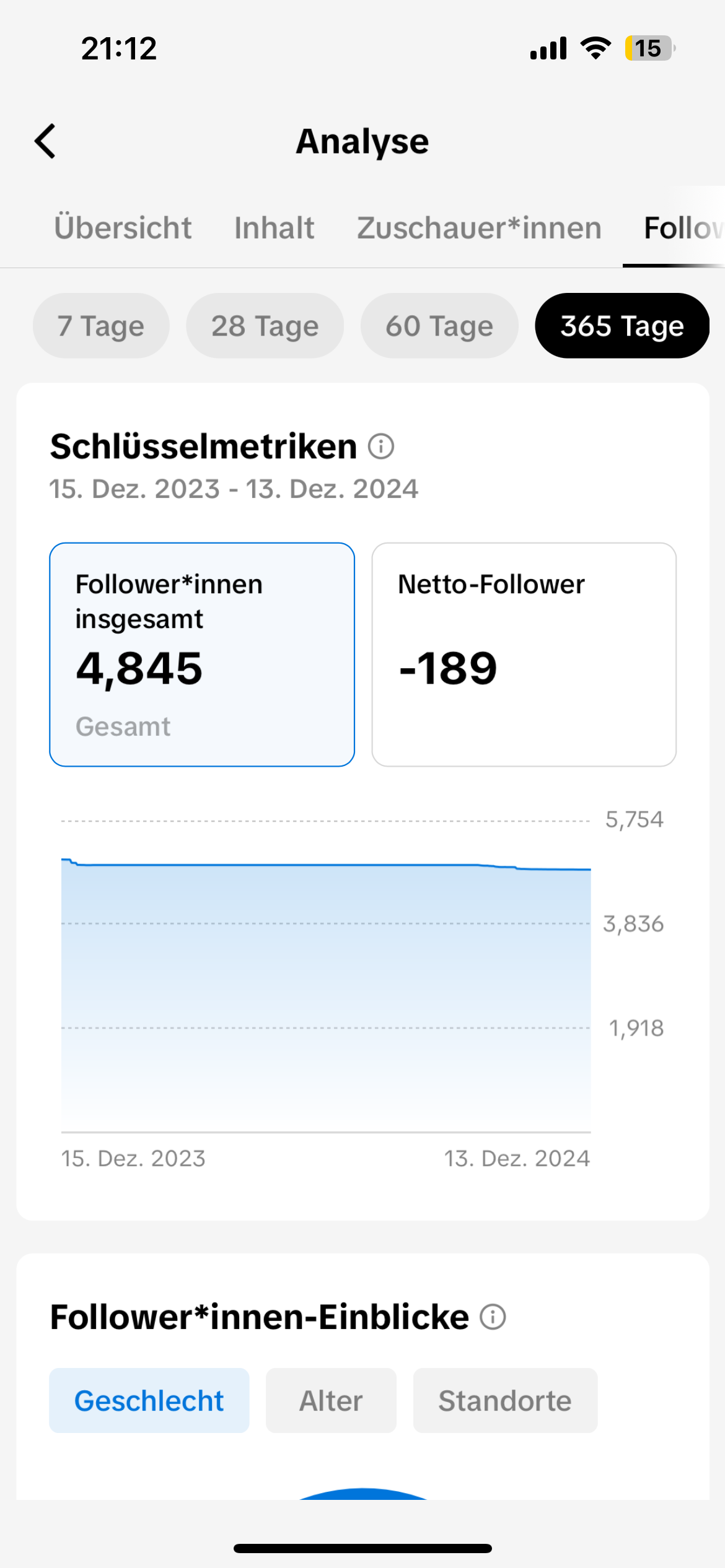Switch to the Inhalt tab
Image resolution: width=725 pixels, height=1568 pixels.
tap(274, 227)
